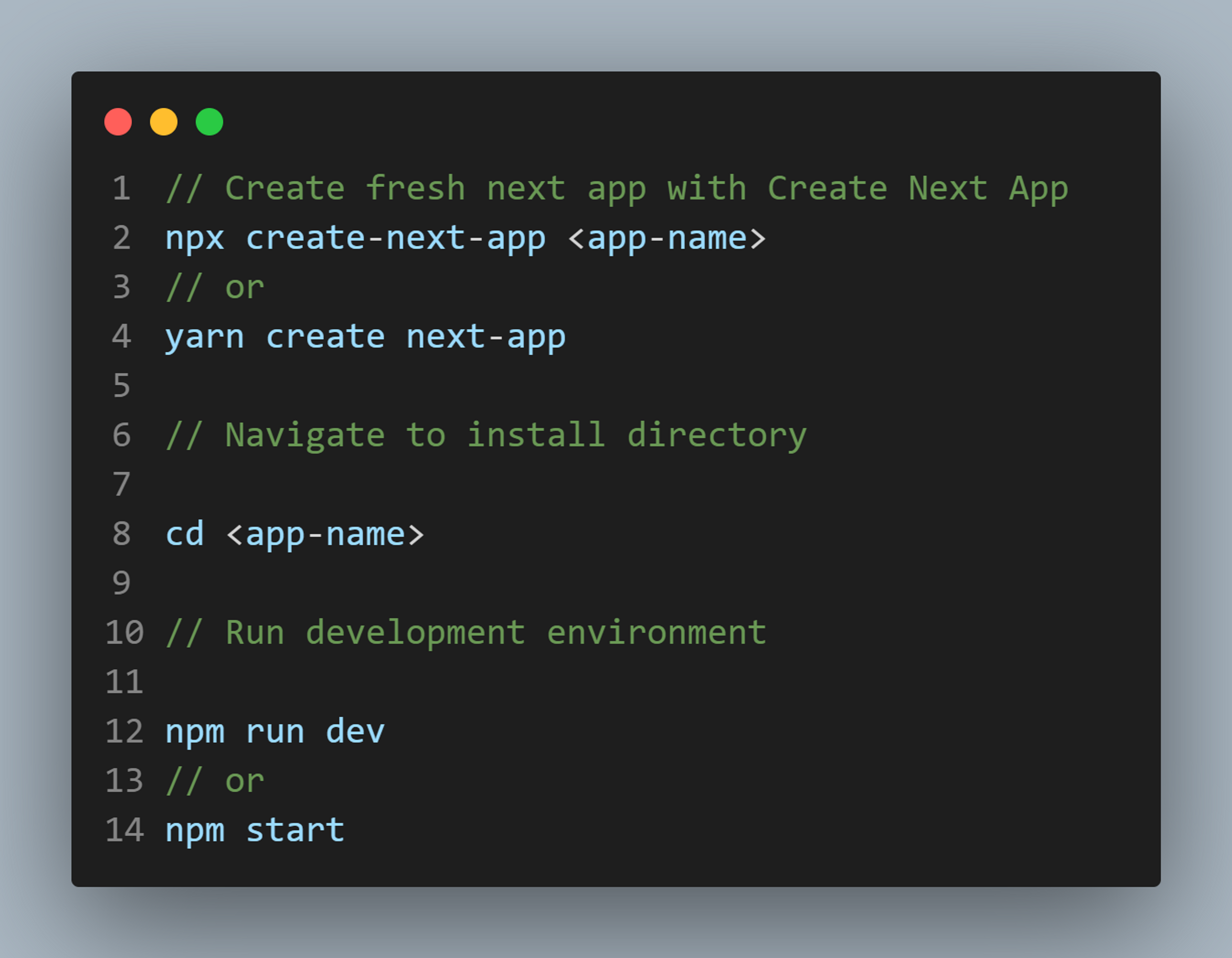
Task: Click the 'cd' command on line 8
Action: (x=184, y=534)
